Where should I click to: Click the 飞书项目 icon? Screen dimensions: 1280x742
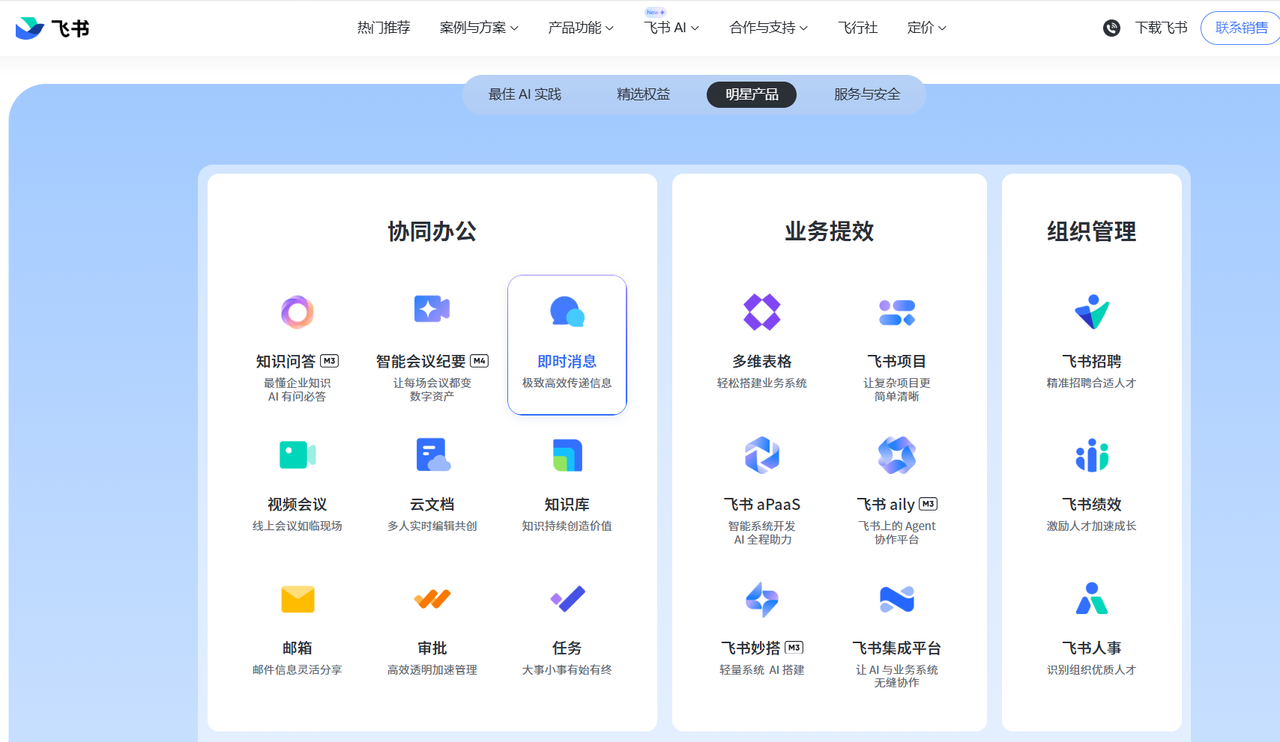(x=897, y=312)
